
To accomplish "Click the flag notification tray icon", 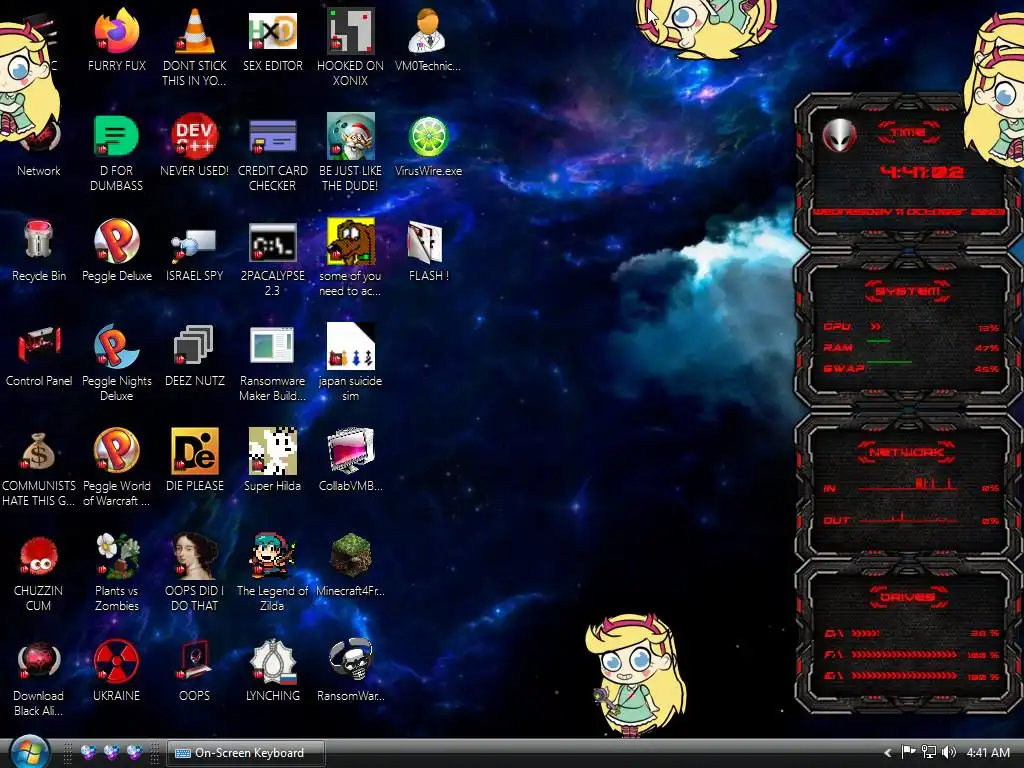I will (x=908, y=752).
